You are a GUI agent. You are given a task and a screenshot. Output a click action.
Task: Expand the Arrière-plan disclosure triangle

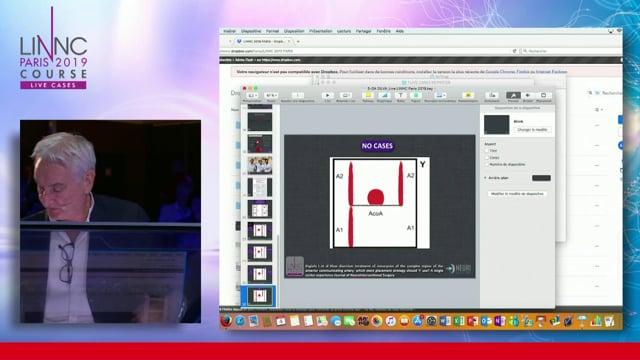coord(485,178)
